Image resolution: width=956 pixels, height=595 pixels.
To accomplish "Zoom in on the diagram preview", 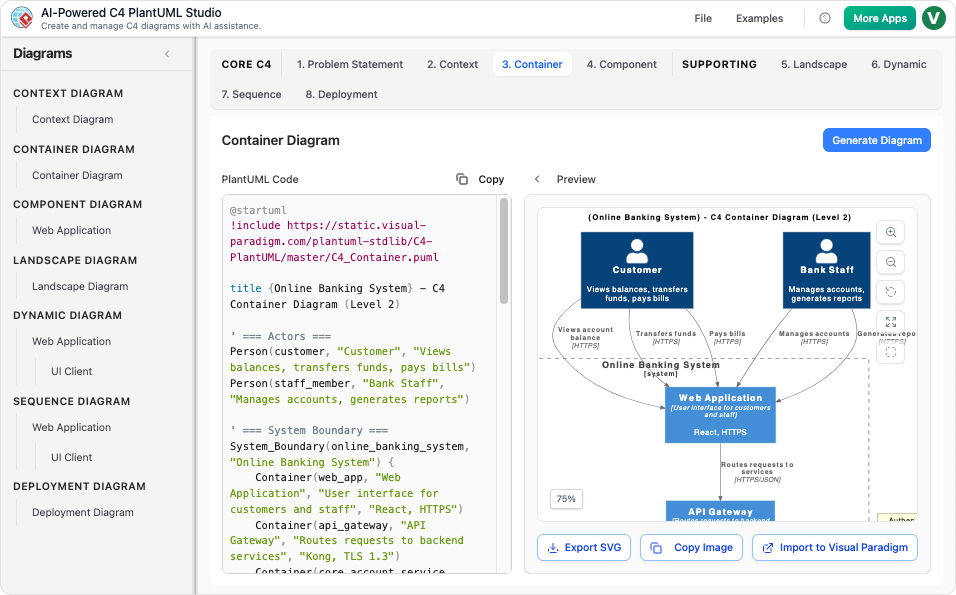I will 890,232.
